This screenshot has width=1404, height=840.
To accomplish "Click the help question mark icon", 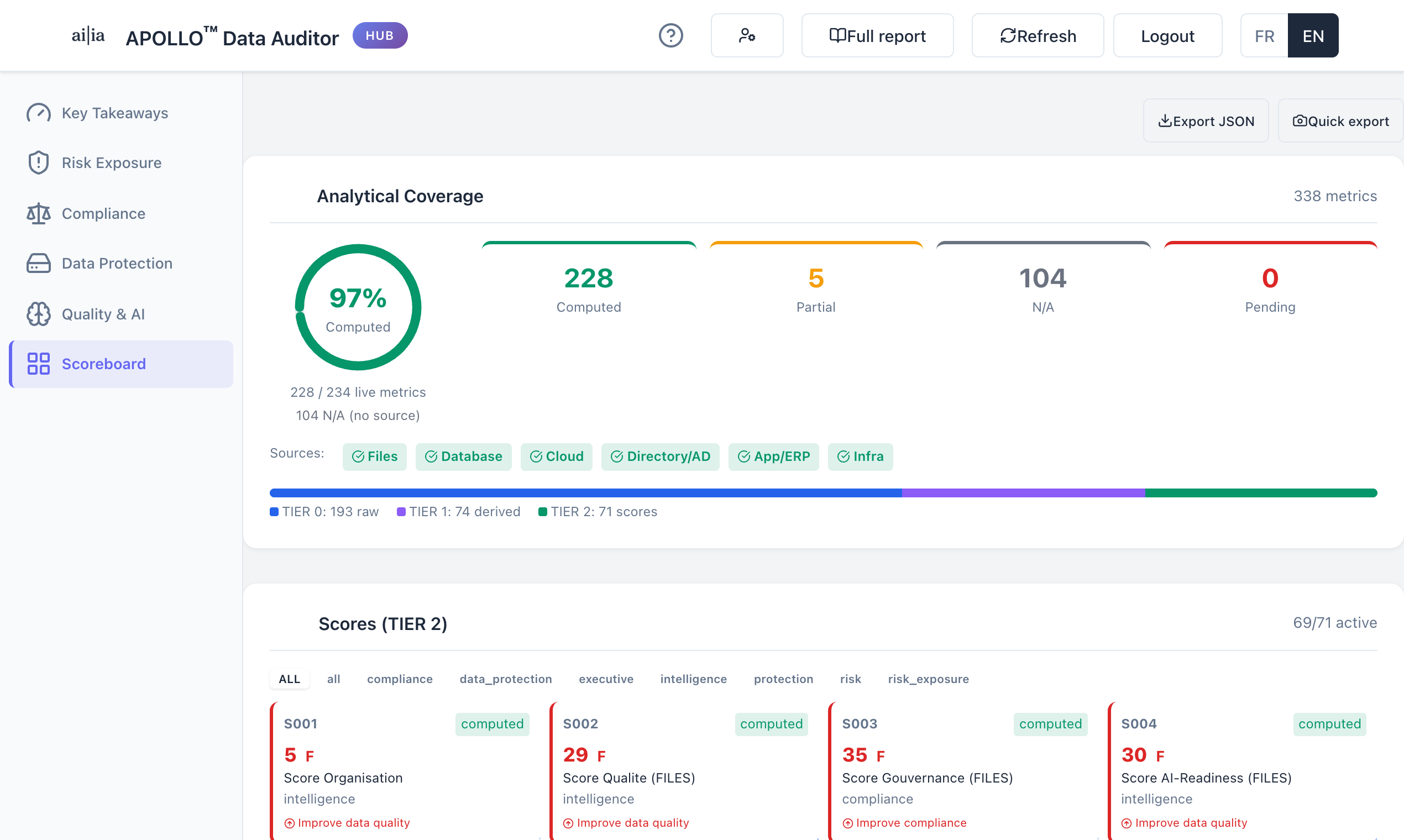I will (x=671, y=36).
